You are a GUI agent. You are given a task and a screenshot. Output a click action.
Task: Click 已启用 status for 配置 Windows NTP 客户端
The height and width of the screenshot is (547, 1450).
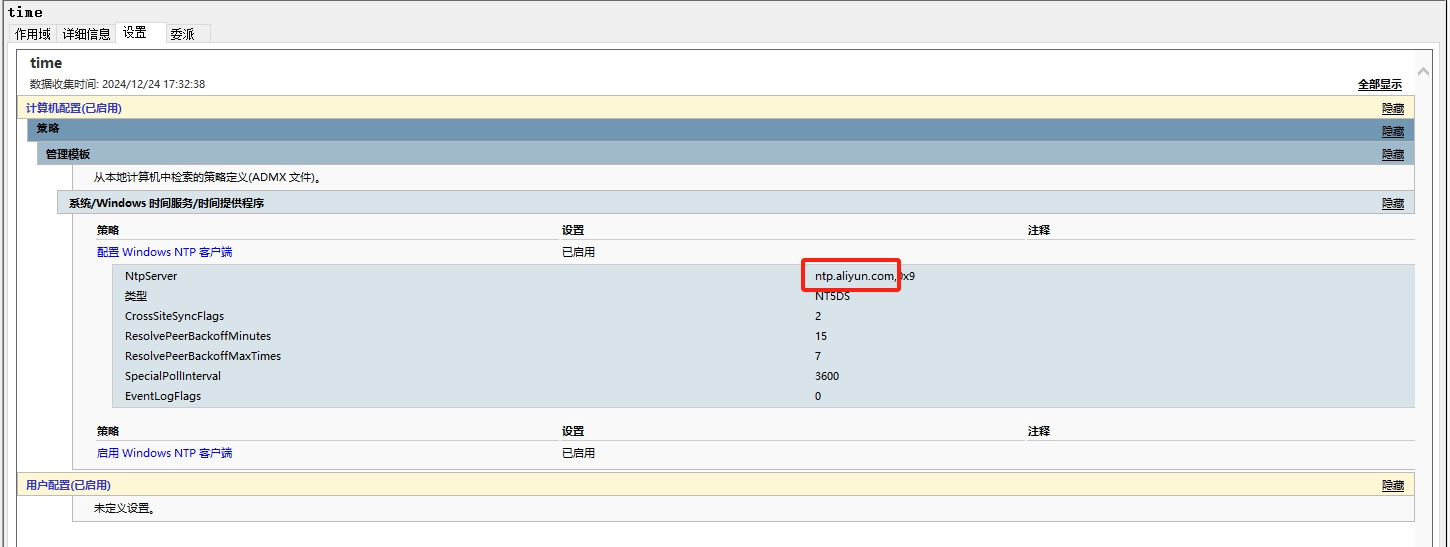pos(579,252)
